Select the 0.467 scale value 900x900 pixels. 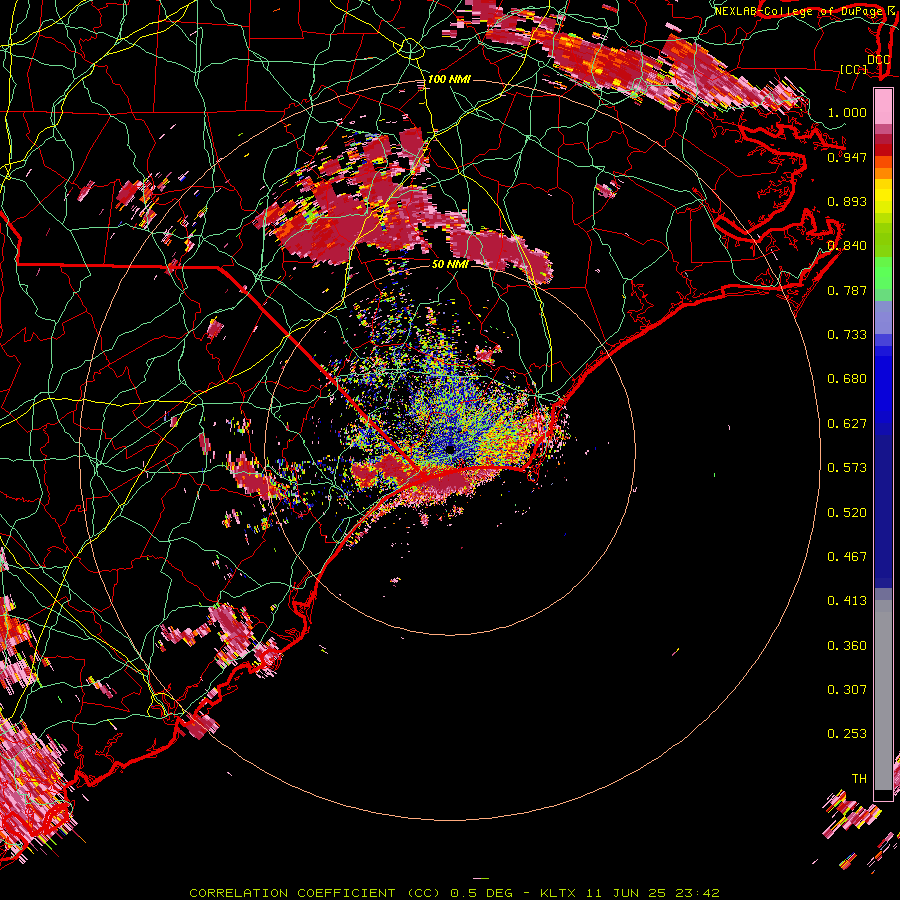tap(847, 557)
